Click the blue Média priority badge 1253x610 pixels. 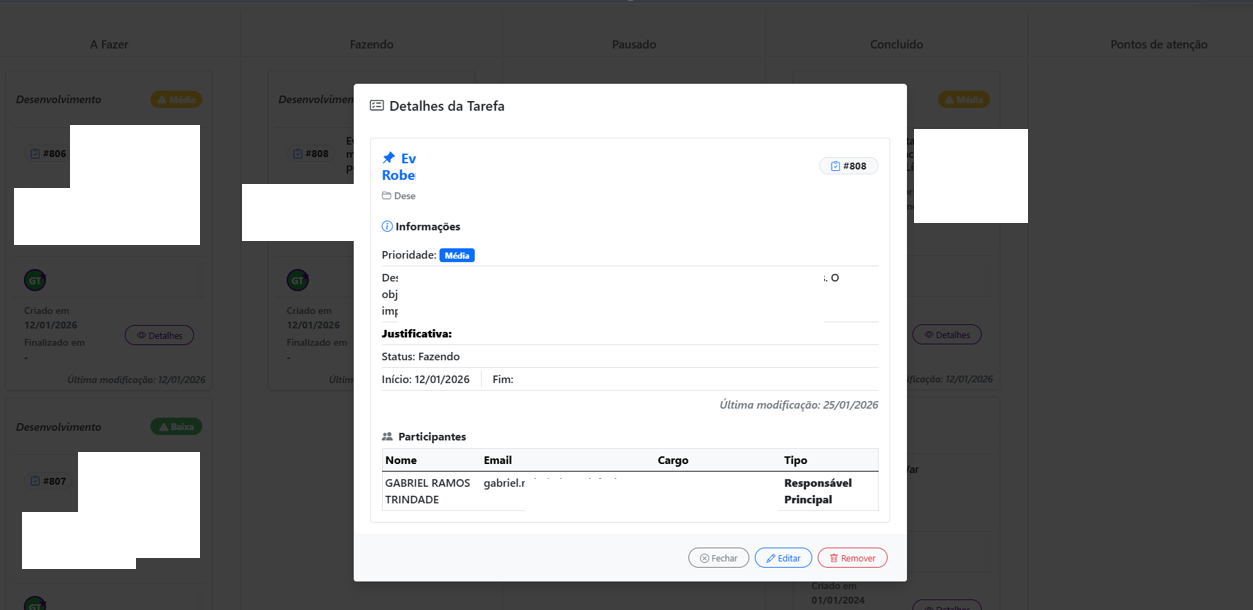point(457,255)
